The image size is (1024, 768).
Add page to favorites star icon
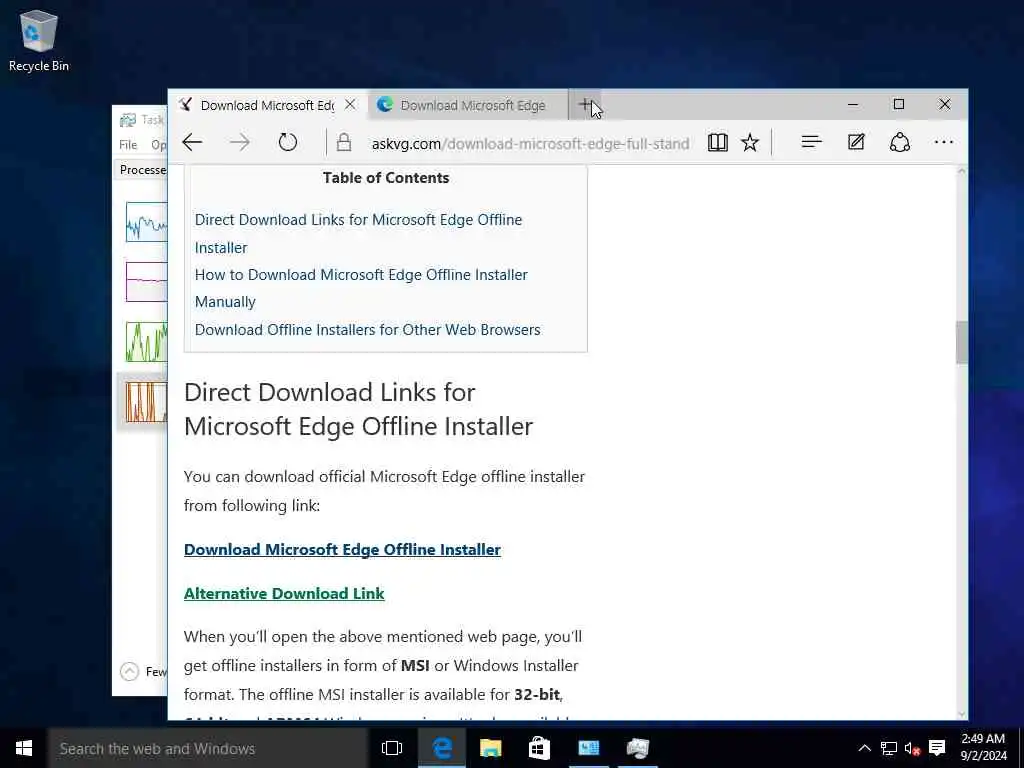tap(750, 142)
